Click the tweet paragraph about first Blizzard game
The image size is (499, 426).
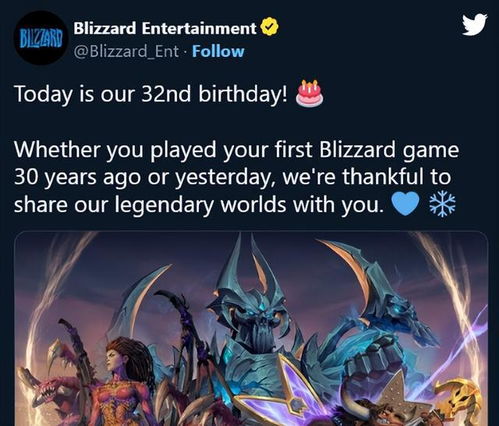click(x=236, y=177)
